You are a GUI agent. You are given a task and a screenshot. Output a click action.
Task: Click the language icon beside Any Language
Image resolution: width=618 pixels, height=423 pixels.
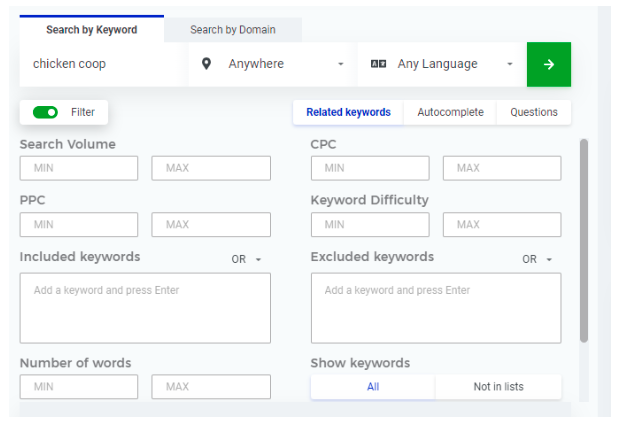point(378,64)
